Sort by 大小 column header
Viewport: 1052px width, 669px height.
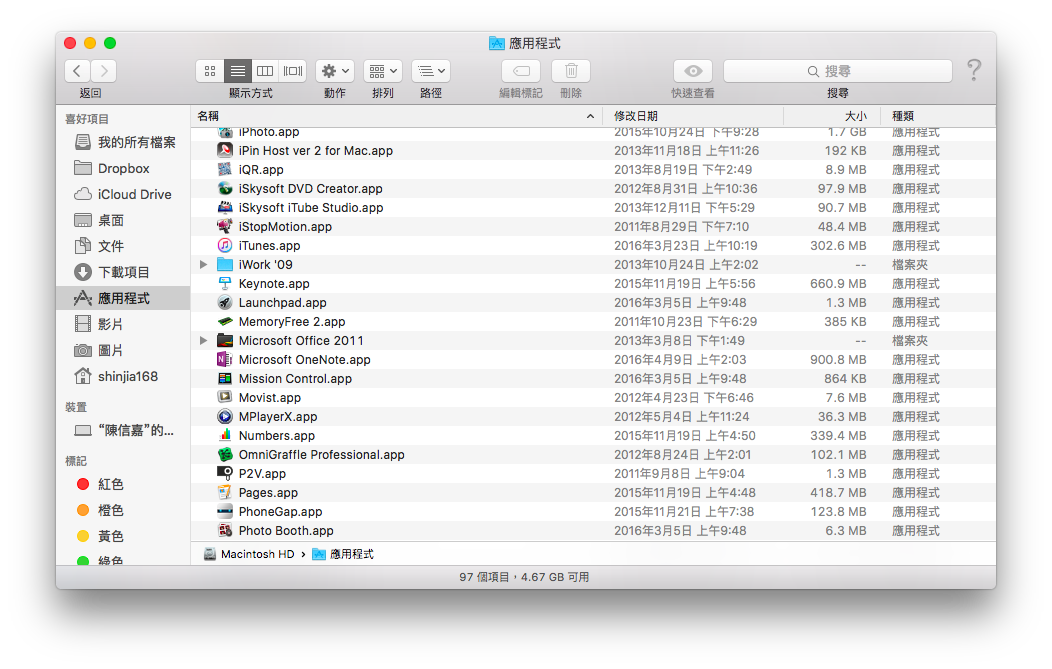(x=832, y=116)
